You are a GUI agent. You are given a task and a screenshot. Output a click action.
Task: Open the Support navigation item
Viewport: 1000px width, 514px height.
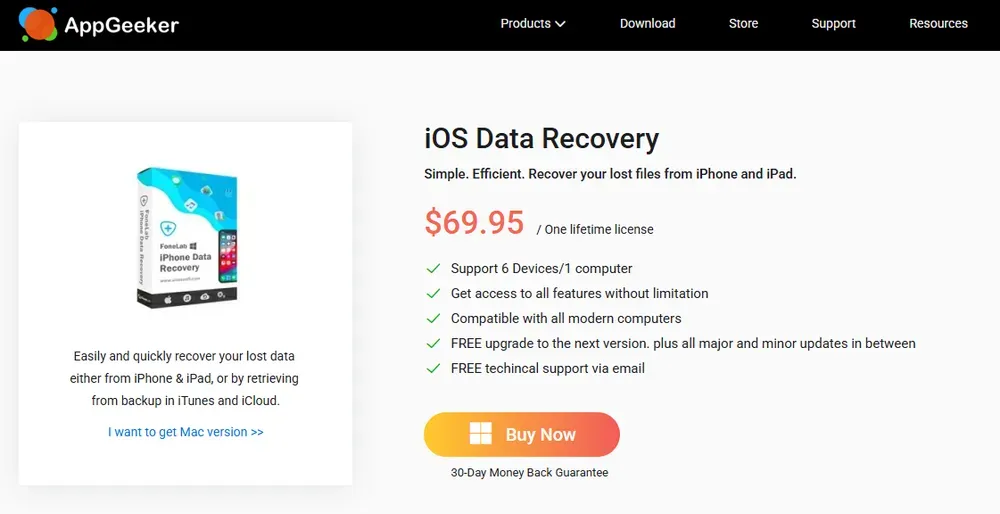click(833, 24)
